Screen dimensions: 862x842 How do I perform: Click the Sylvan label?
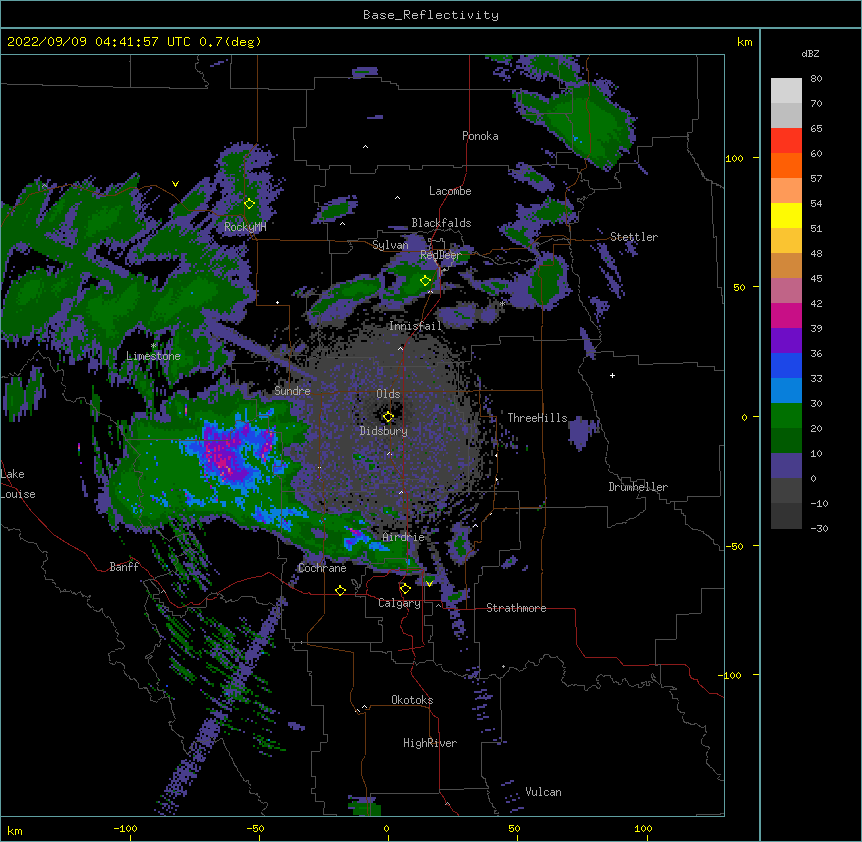click(390, 245)
